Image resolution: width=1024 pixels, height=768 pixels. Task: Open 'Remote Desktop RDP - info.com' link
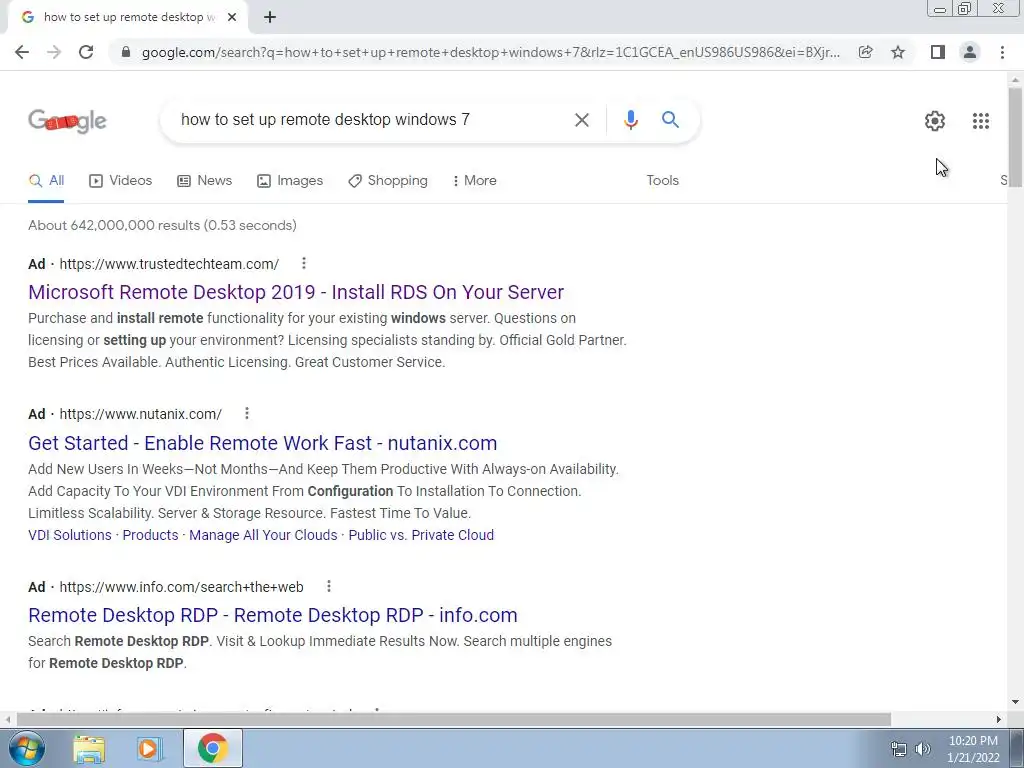point(273,615)
